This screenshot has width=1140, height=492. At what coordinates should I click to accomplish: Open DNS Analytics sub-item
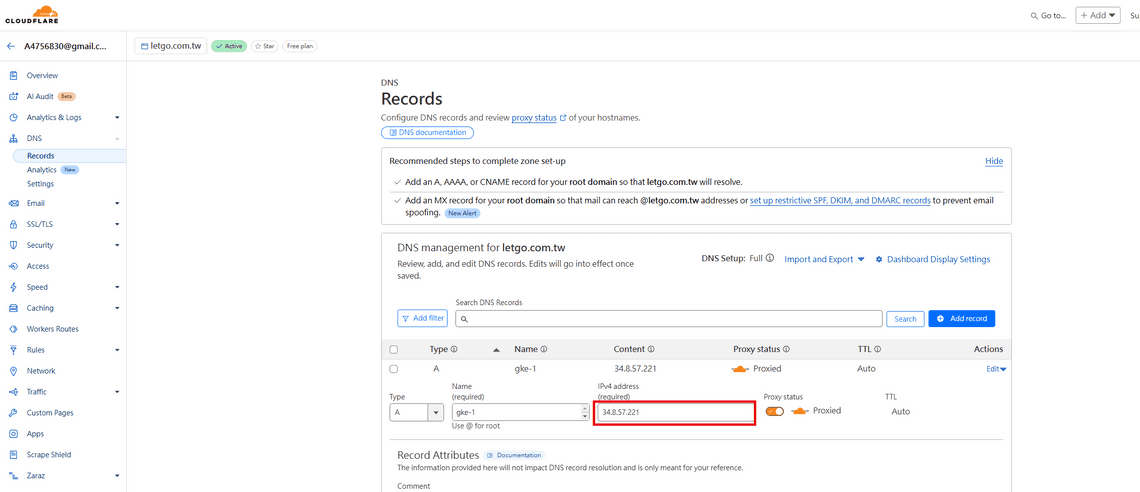[x=41, y=169]
